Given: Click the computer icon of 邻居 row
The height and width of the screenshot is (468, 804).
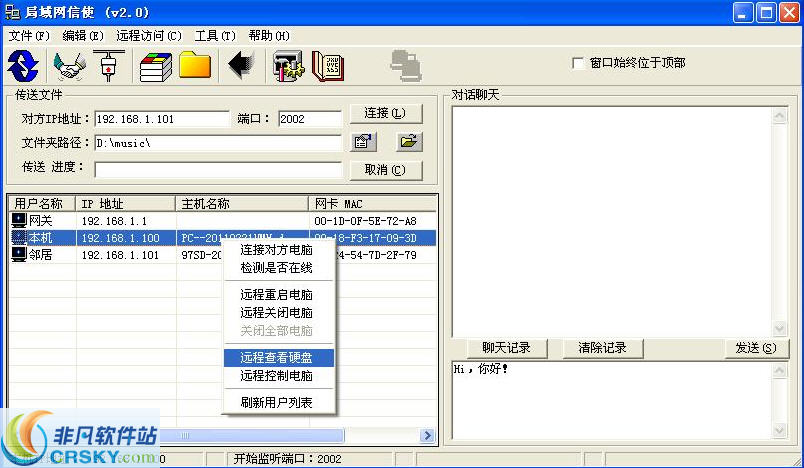Looking at the screenshot, I should pos(19,254).
